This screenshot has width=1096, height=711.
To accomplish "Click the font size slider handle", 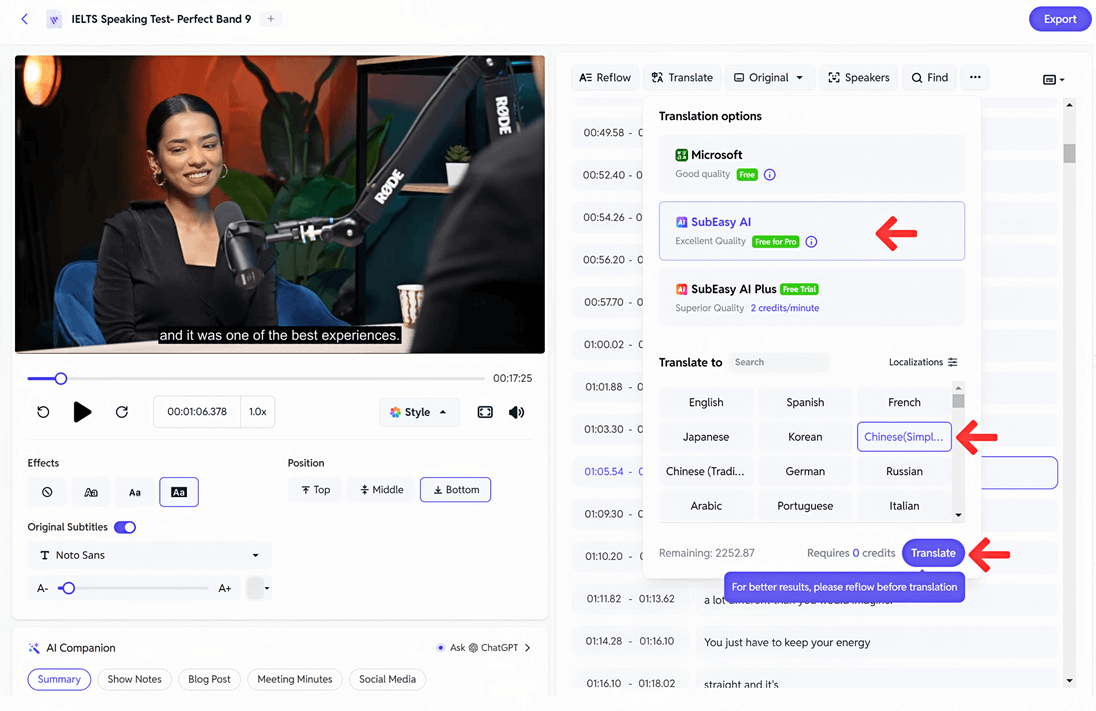I will point(67,588).
